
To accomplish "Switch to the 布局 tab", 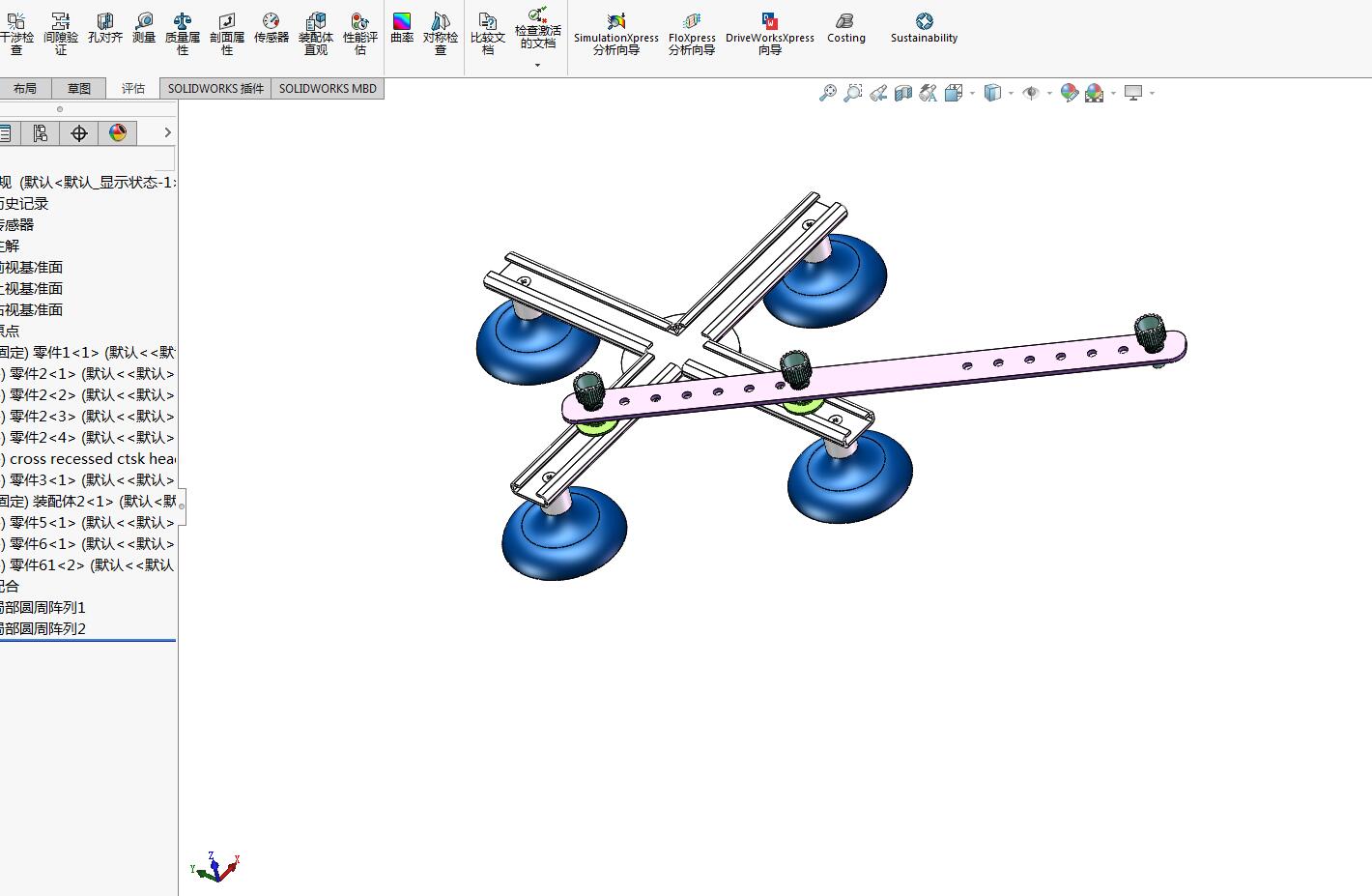I will [25, 88].
